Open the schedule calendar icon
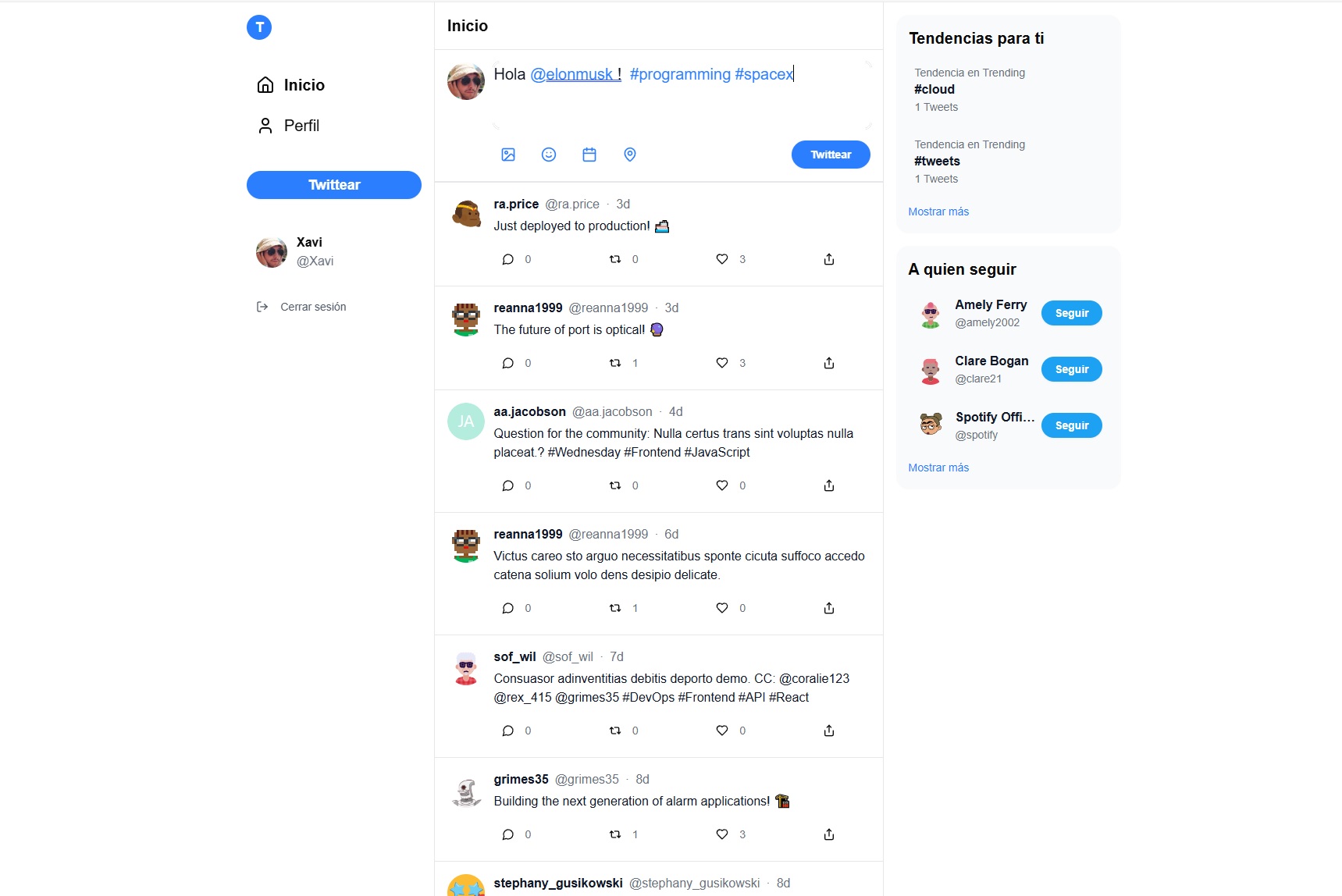The width and height of the screenshot is (1342, 896). coord(589,155)
